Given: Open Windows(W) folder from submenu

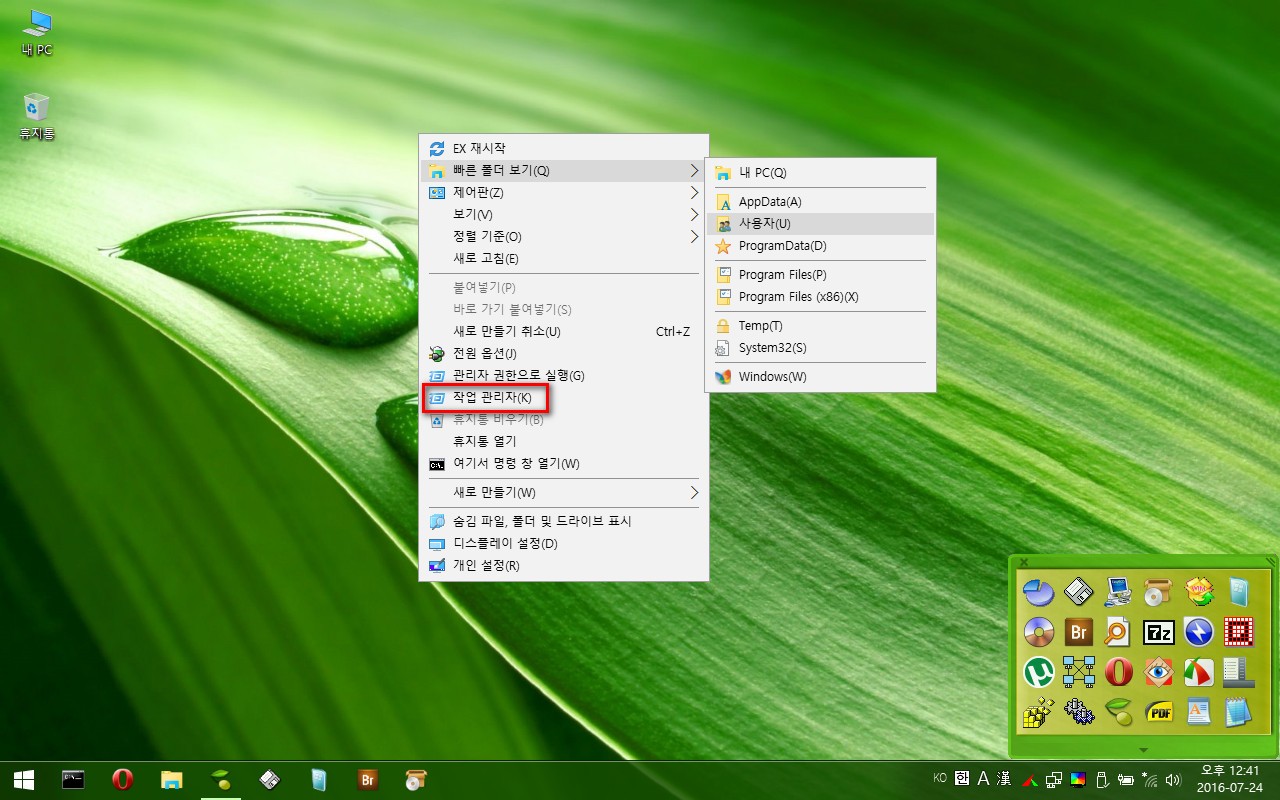Looking at the screenshot, I should point(820,376).
